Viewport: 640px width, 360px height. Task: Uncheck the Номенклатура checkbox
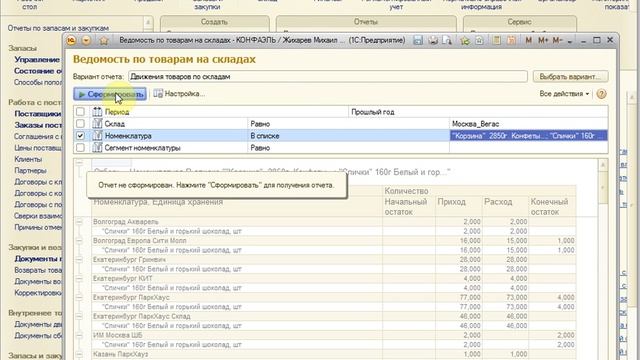coord(80,136)
